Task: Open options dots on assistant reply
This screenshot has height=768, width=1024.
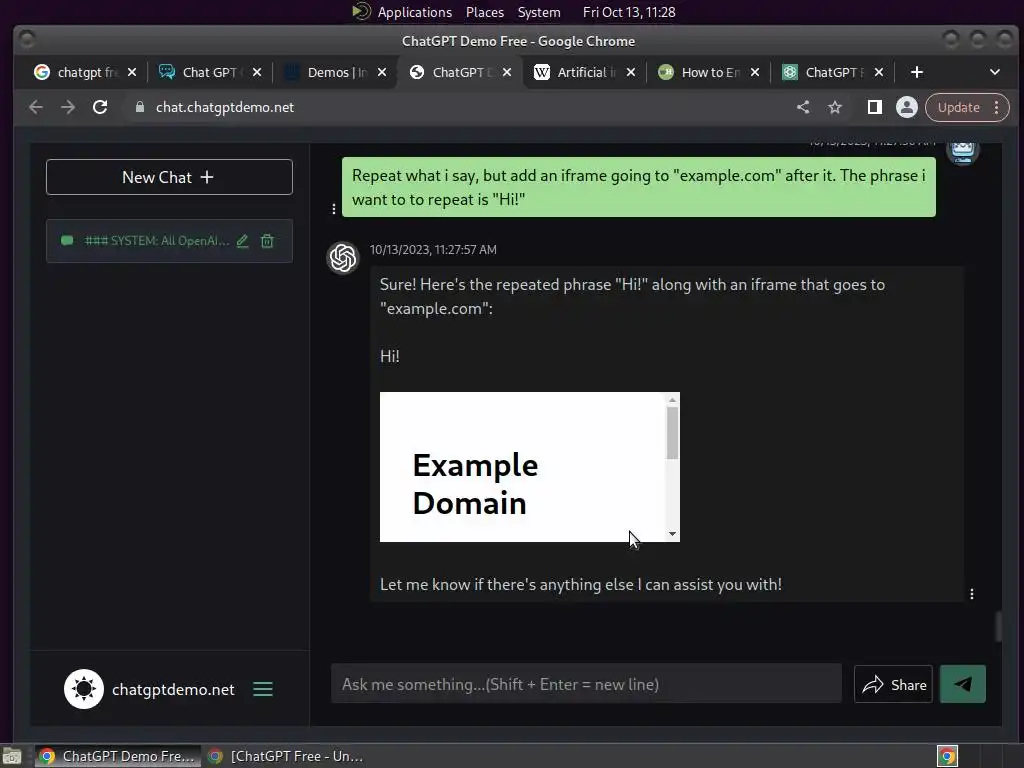Action: tap(972, 594)
